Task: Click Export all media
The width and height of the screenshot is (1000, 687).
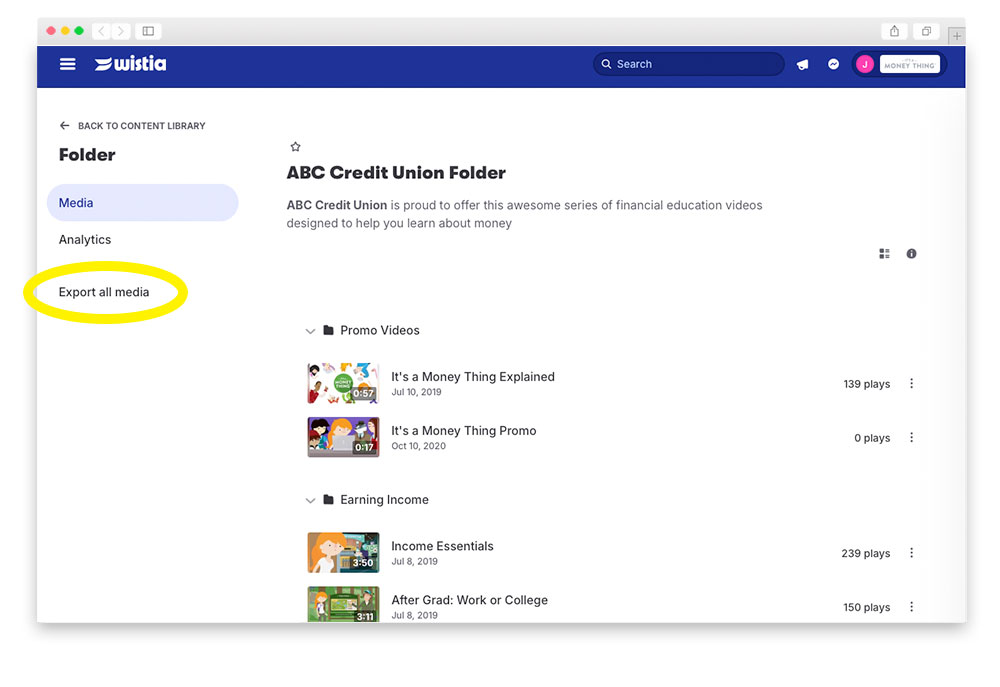Action: point(104,292)
